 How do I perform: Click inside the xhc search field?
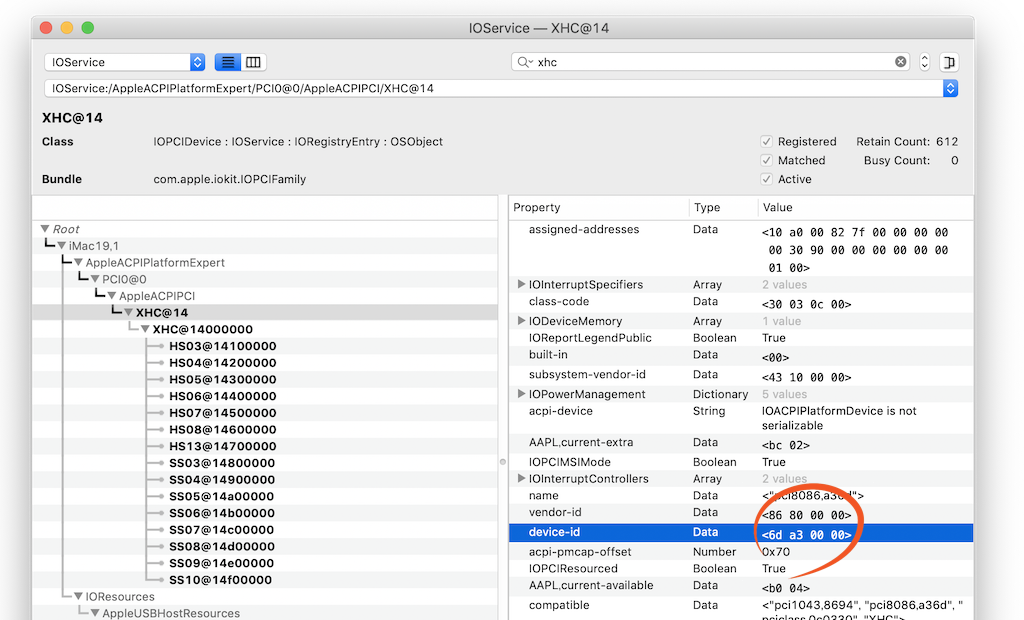point(712,62)
